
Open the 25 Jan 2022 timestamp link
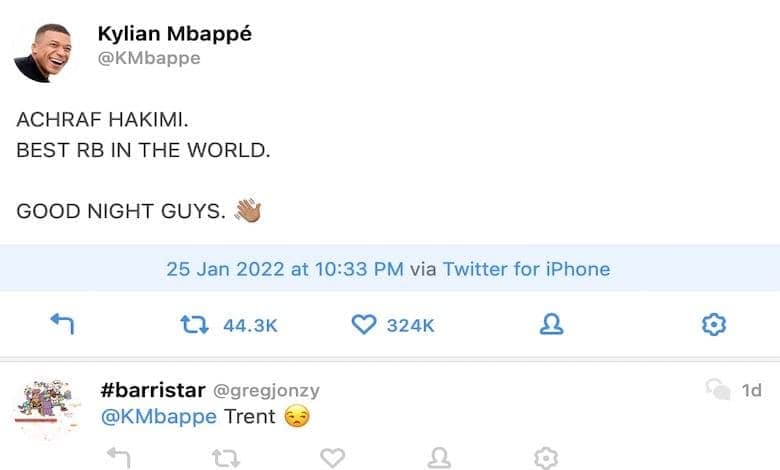tap(285, 269)
